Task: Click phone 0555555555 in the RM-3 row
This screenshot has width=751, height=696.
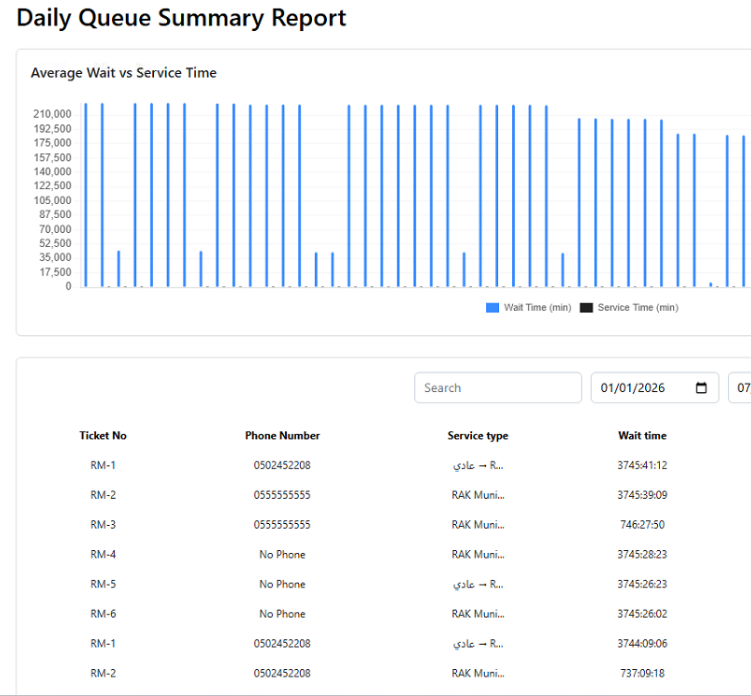Action: (x=282, y=525)
